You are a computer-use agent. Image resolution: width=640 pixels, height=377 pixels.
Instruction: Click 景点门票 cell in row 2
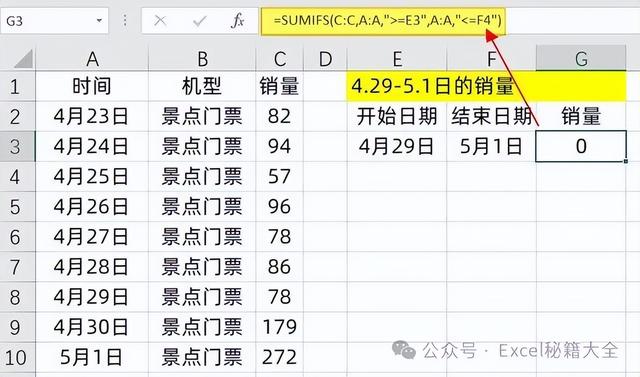coord(202,117)
